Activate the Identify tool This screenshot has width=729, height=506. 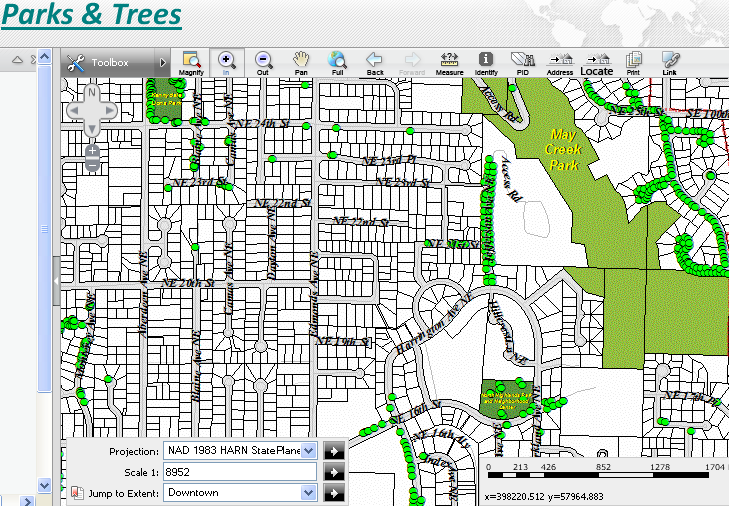click(x=486, y=62)
